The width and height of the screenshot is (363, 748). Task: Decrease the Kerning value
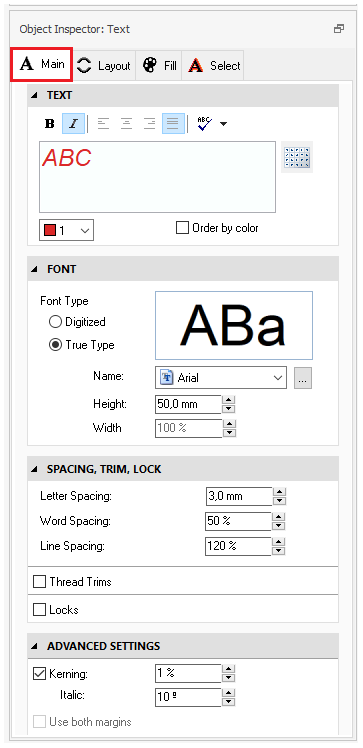tap(229, 678)
